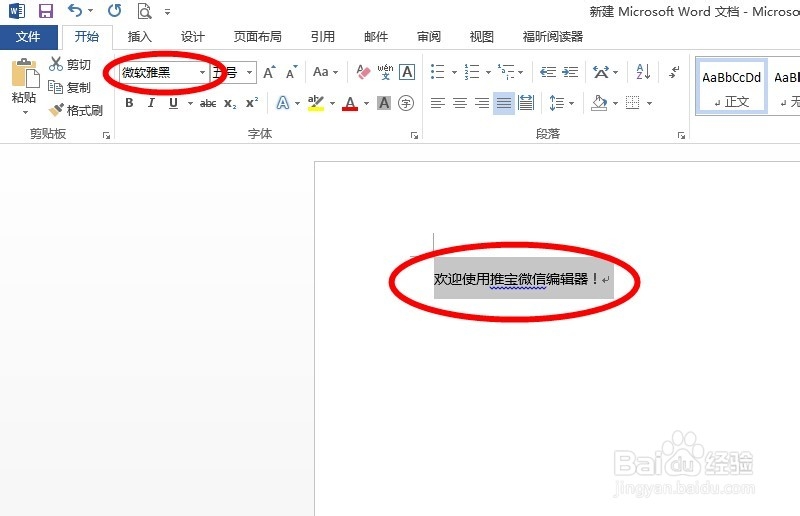Open the 邮件 (Mailings) tab

click(376, 37)
